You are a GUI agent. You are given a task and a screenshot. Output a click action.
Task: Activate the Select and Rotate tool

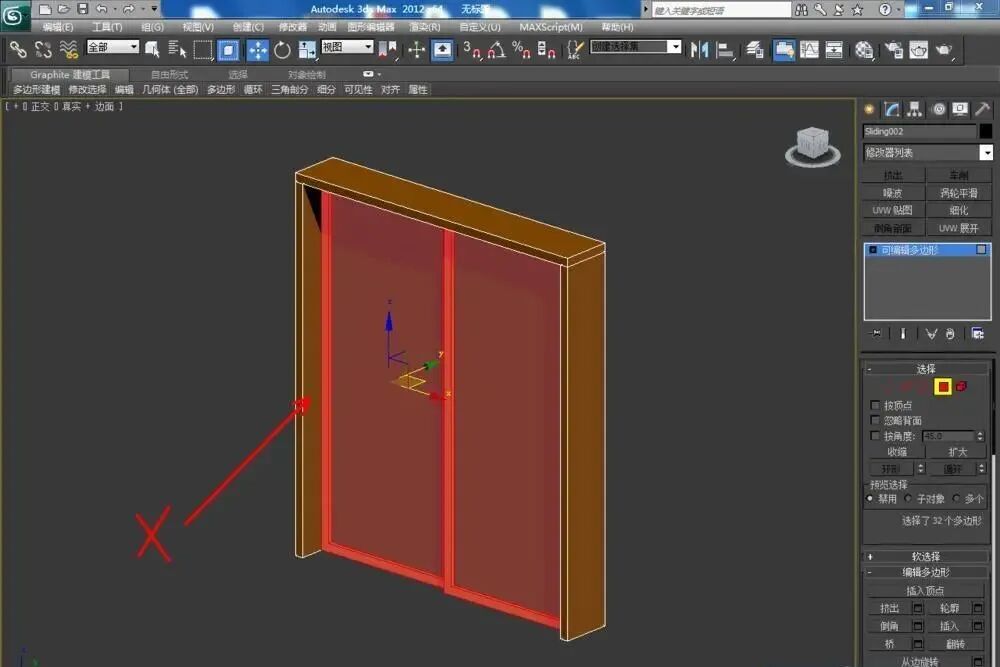coord(282,50)
